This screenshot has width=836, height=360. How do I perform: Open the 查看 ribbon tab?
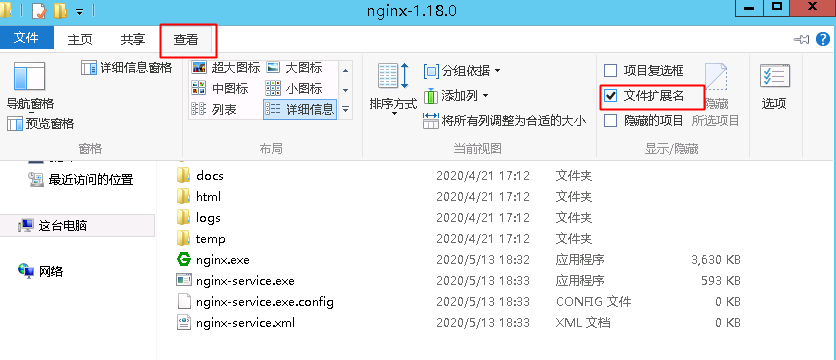point(186,39)
